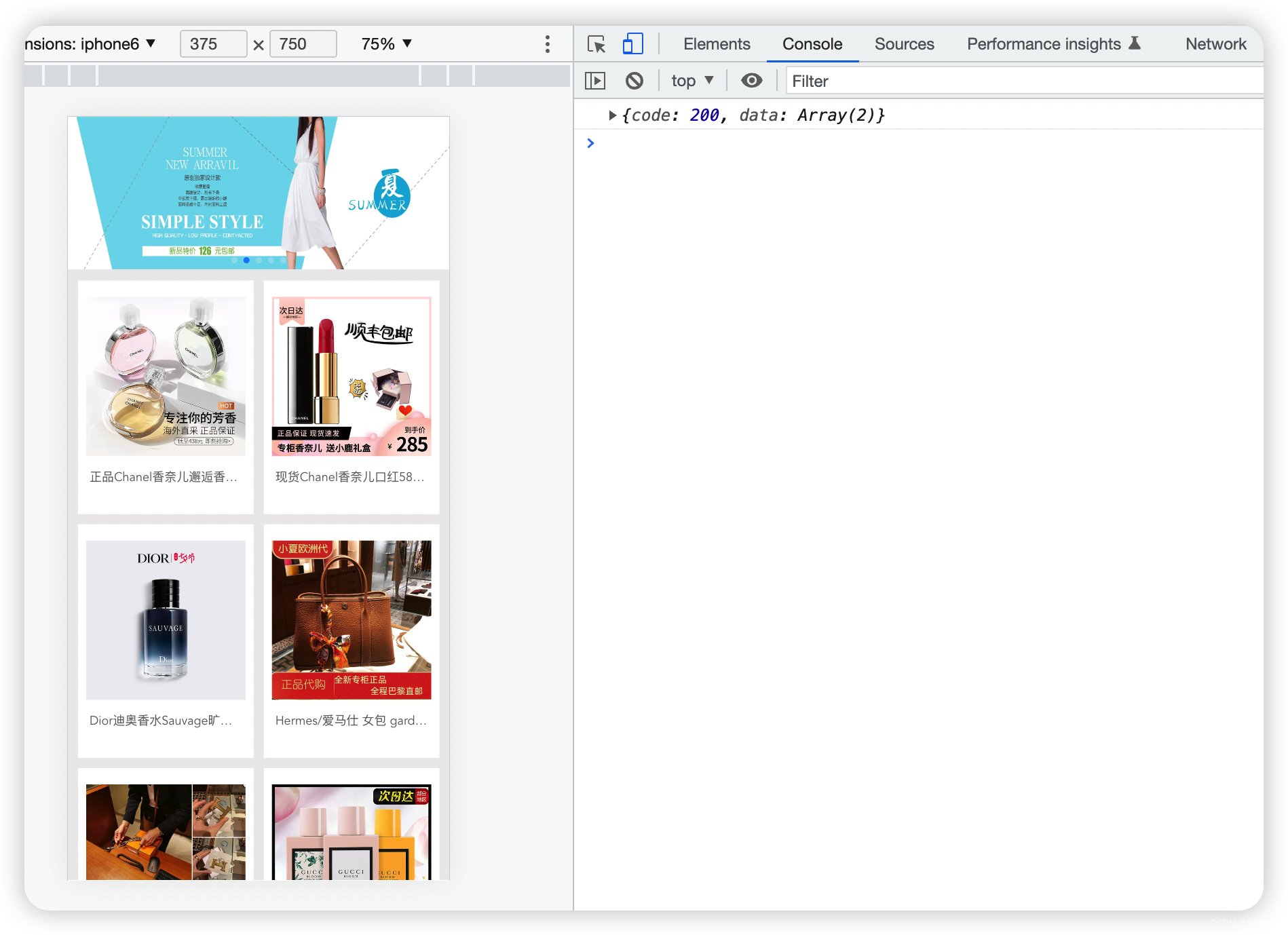Click the Dior迪奥香水Sauvage product title

click(x=162, y=721)
